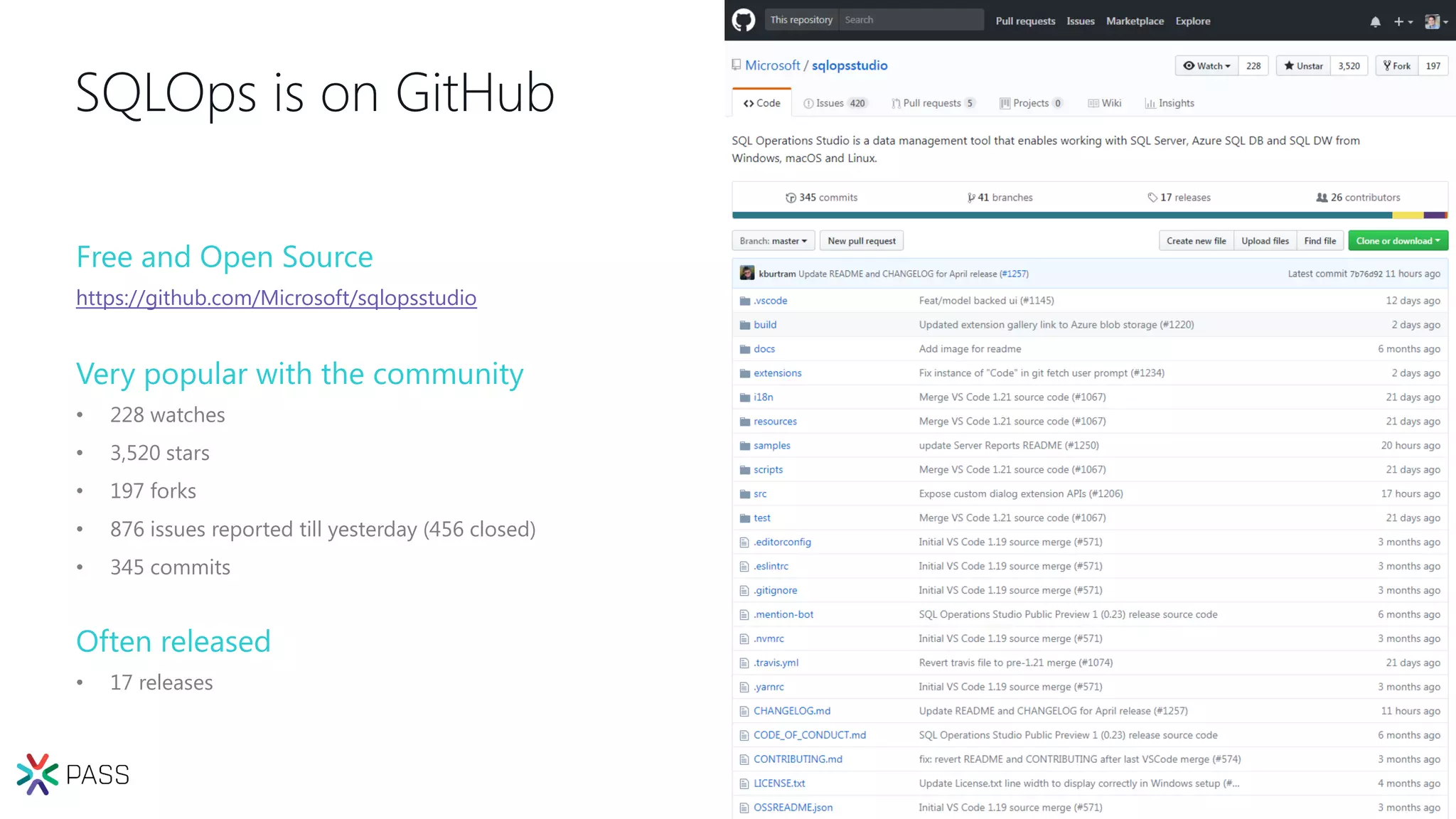Open the 345 commits link
This screenshot has height=819, width=1456.
coord(822,198)
